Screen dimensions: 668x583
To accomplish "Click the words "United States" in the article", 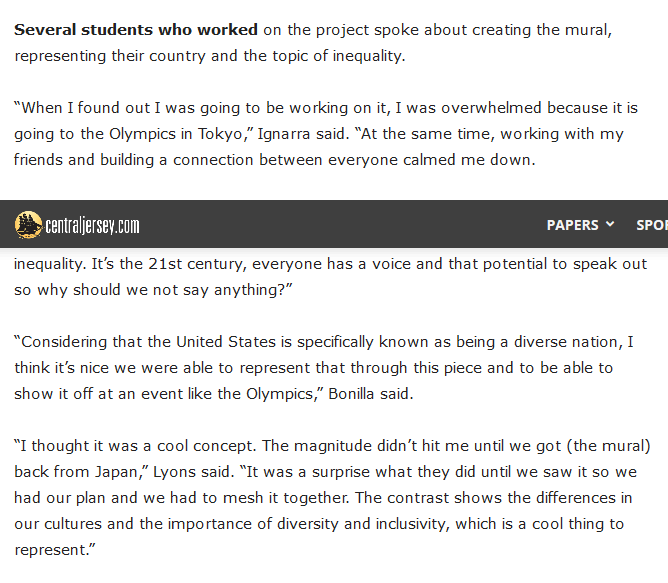I will [226, 342].
